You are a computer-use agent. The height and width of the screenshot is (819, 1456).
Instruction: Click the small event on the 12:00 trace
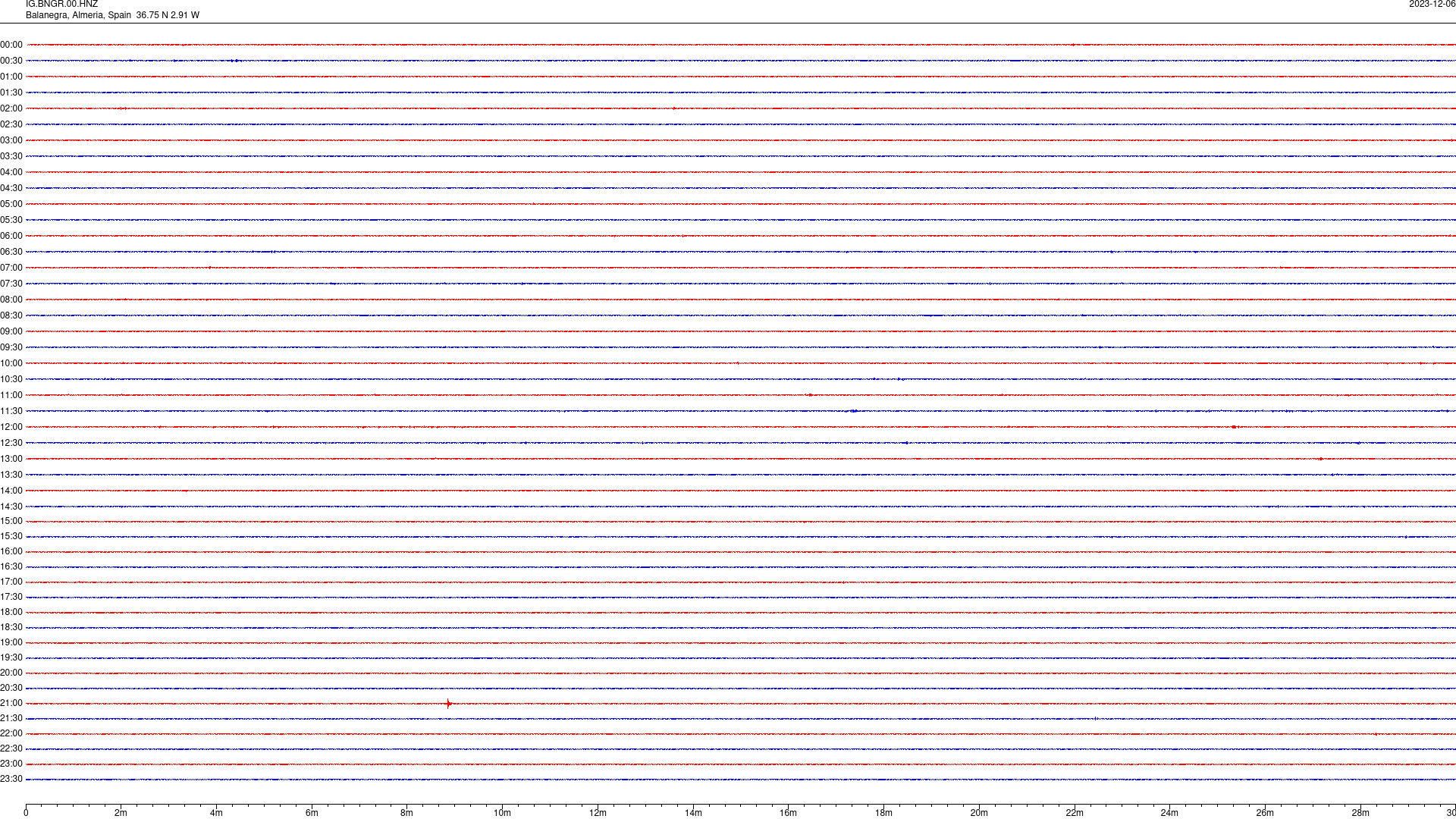1235,427
